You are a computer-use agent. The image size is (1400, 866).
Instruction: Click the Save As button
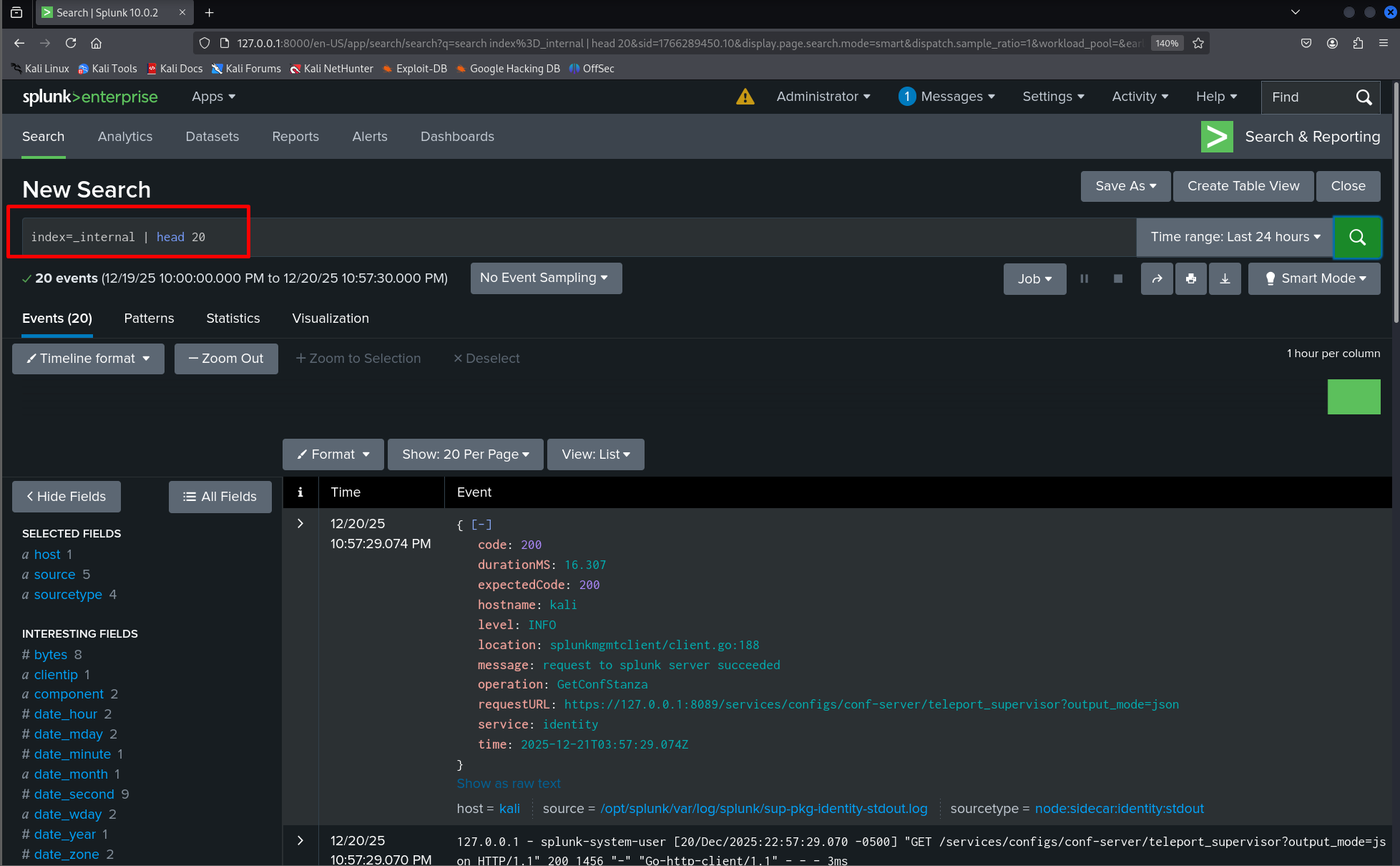1125,185
